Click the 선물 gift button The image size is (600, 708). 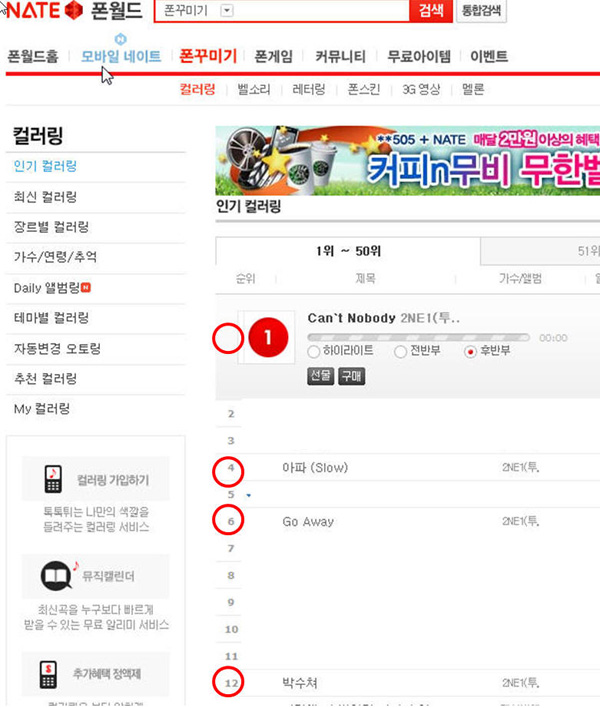coord(321,376)
